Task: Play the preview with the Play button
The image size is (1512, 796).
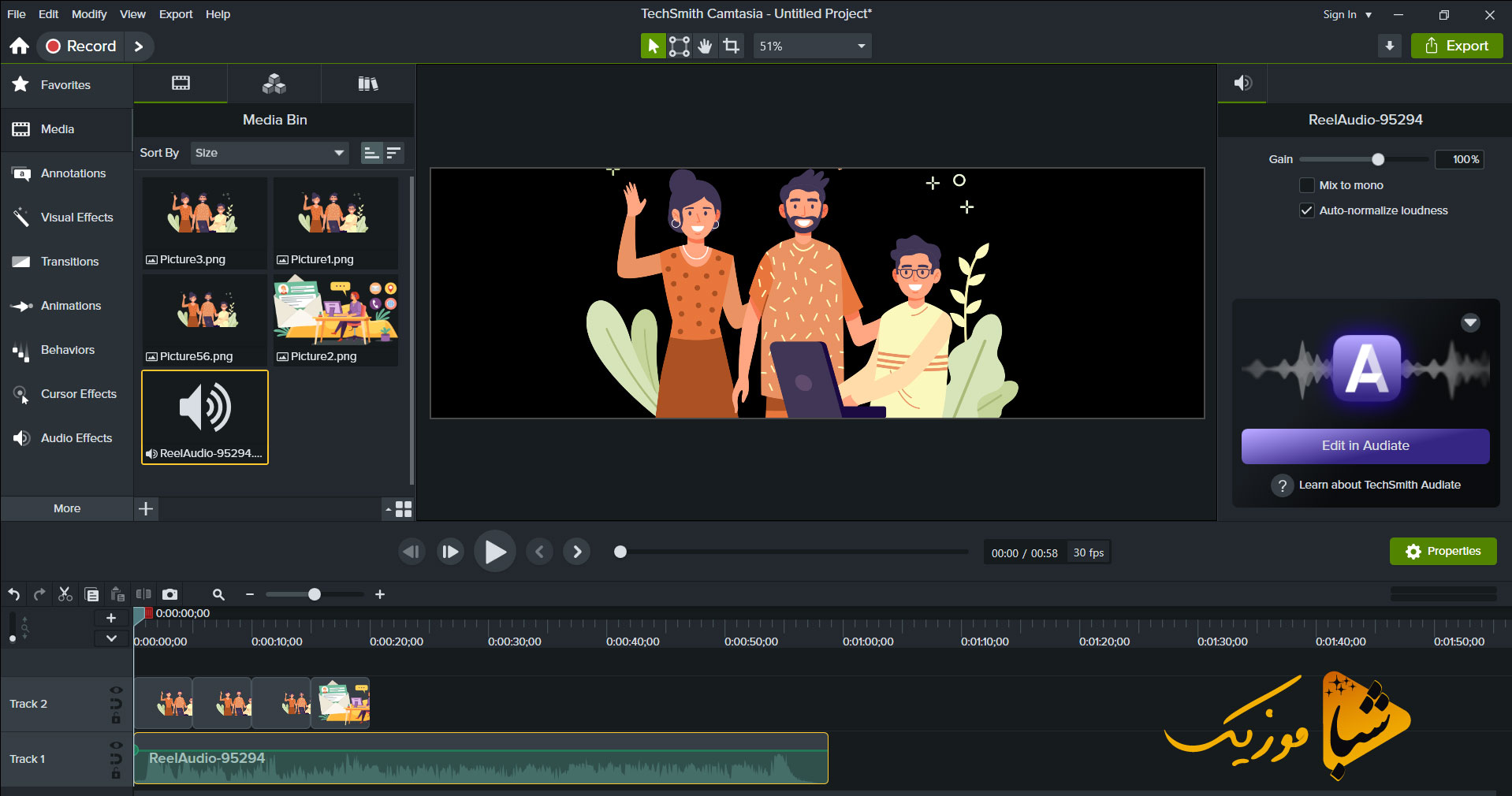Action: (x=495, y=552)
